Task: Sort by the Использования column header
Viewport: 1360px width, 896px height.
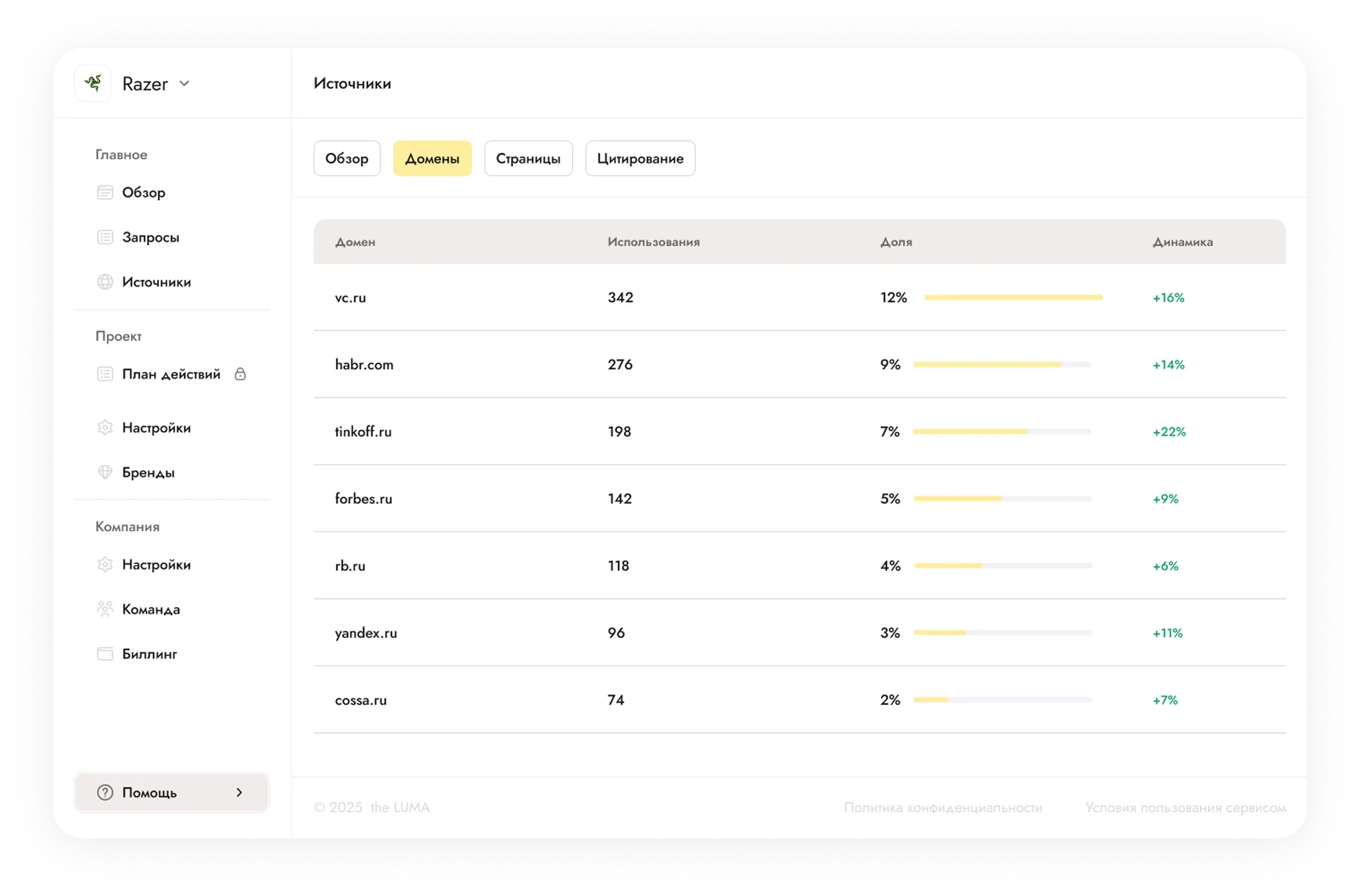Action: [653, 242]
